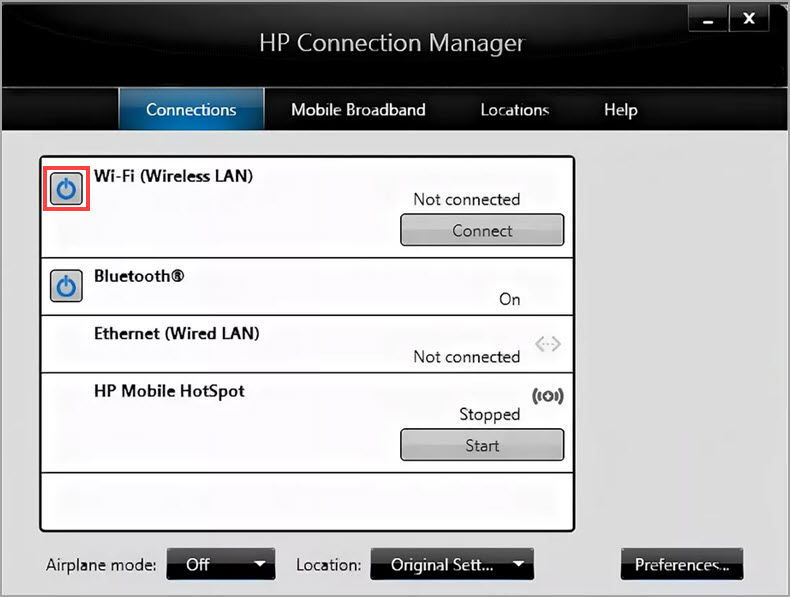Screen dimensions: 790x597
Task: Minimize the HP Connection Manager window
Action: click(708, 19)
